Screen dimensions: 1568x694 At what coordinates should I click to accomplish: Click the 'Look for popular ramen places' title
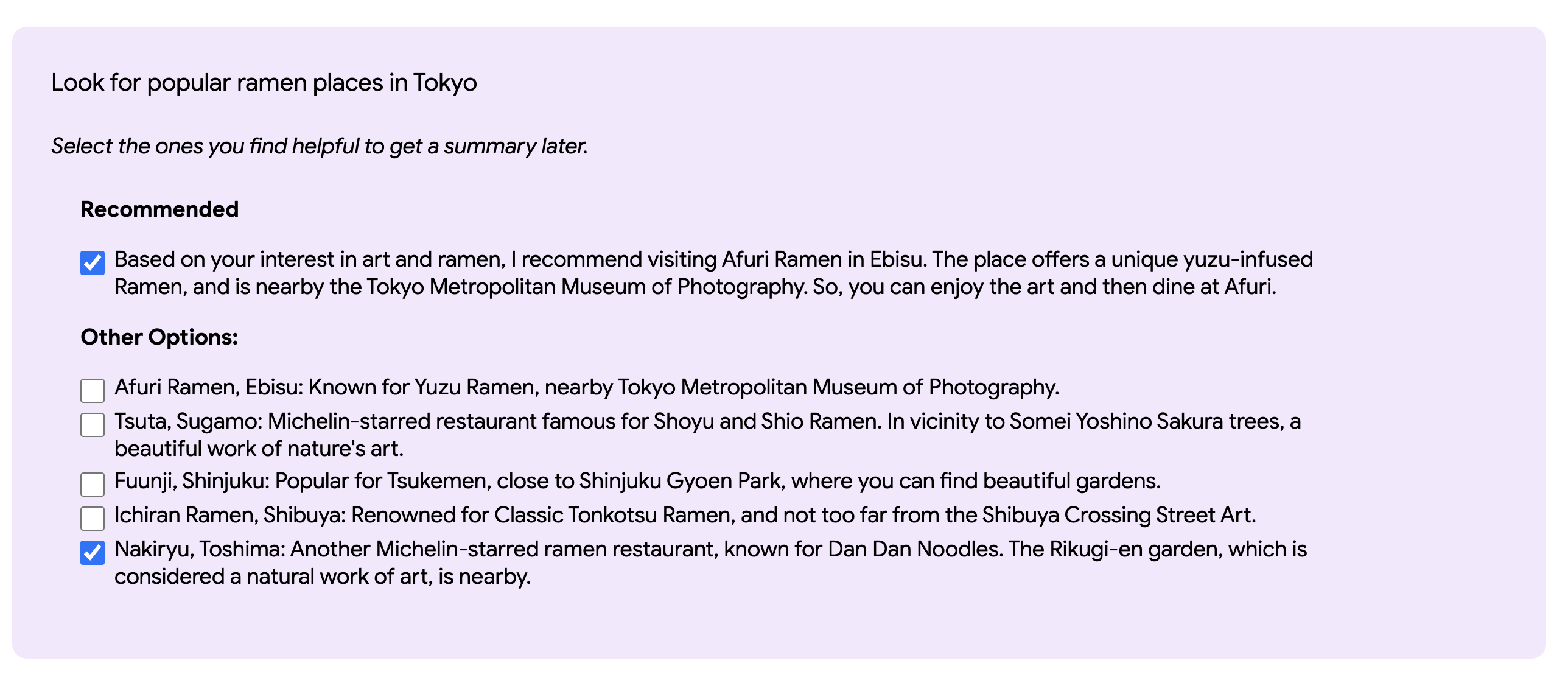(x=264, y=83)
